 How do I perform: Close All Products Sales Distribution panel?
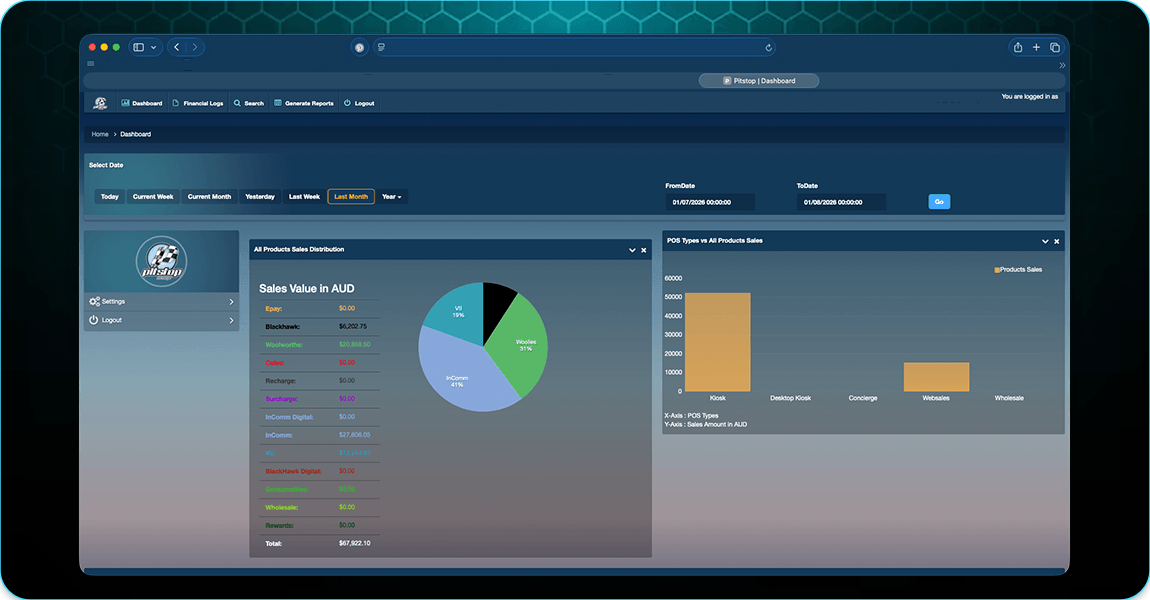[644, 250]
